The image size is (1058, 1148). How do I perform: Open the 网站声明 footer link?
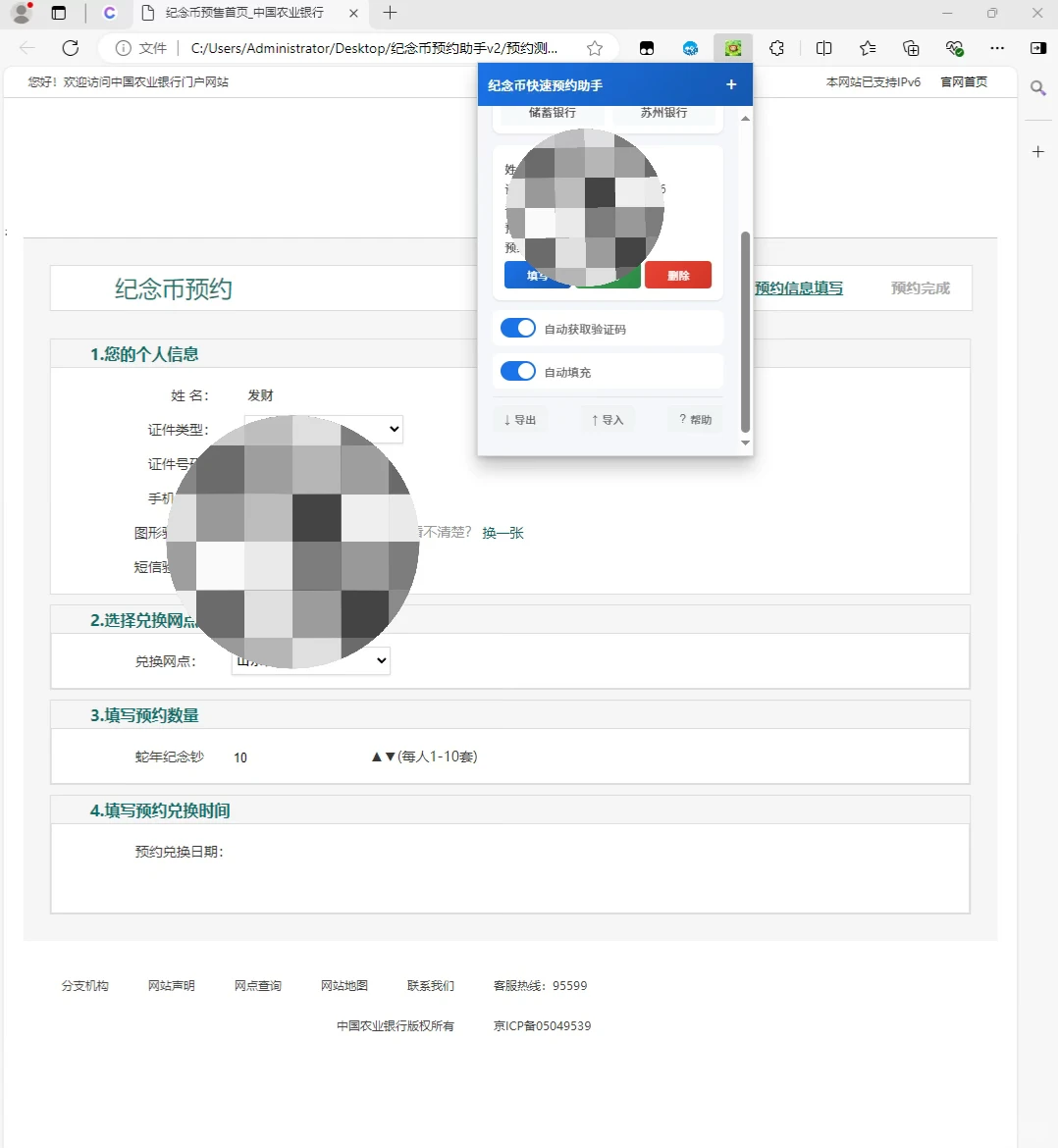[172, 985]
